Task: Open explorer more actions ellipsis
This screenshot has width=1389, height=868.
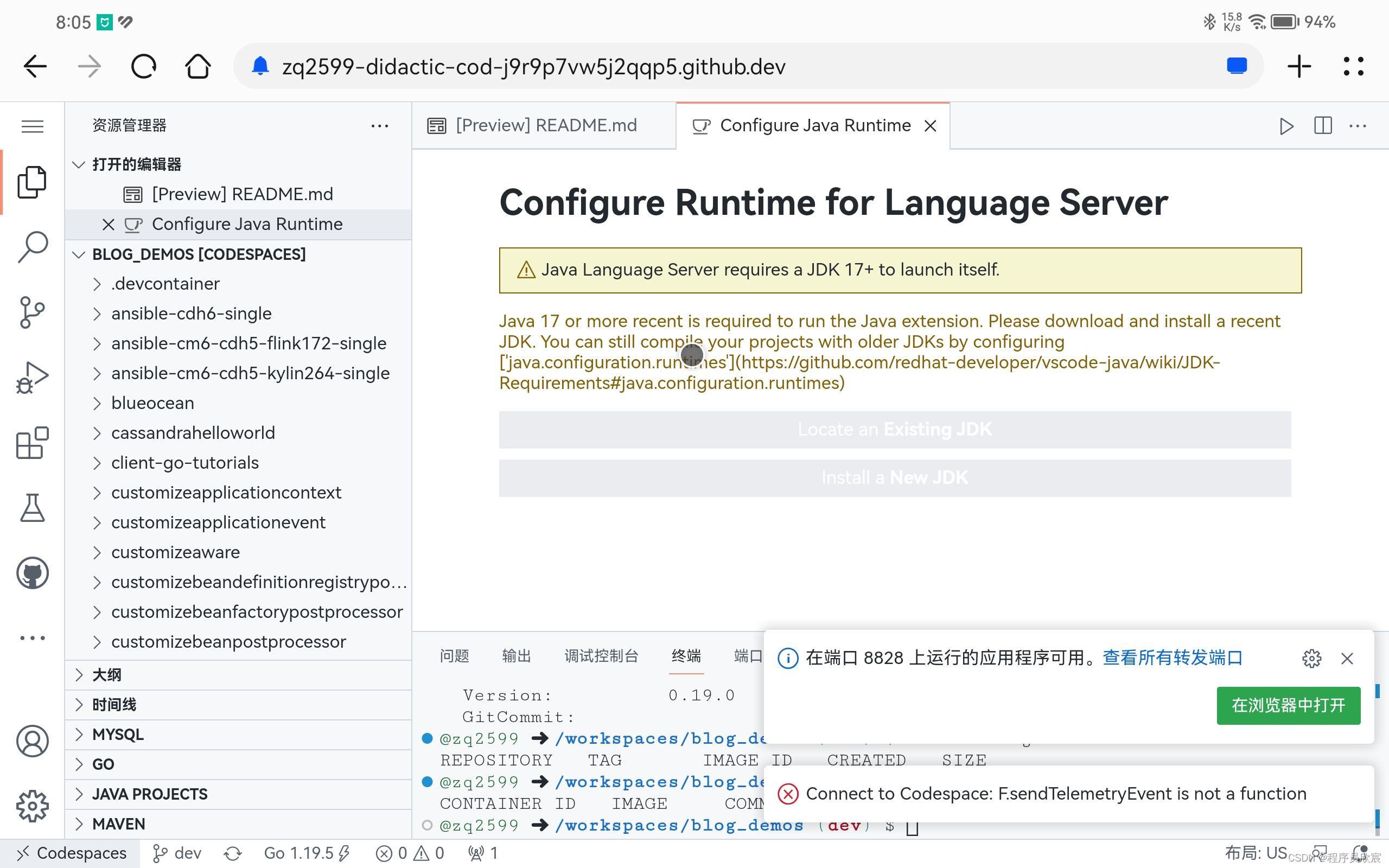Action: [x=379, y=126]
